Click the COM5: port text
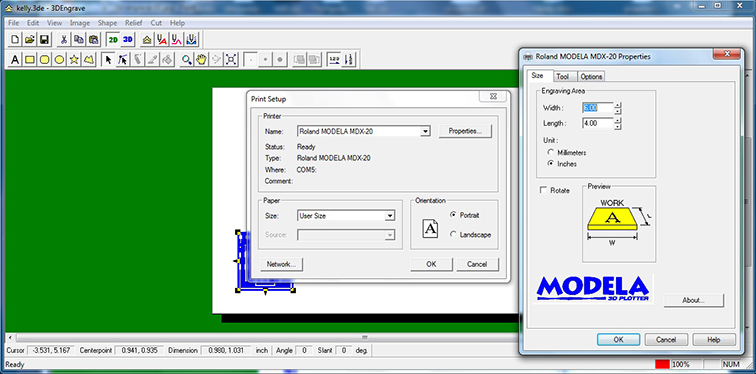This screenshot has height=374, width=756. coord(307,170)
